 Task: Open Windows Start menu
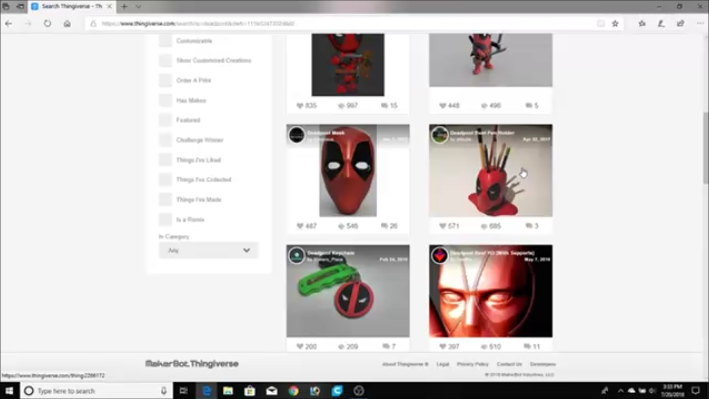pos(9,390)
